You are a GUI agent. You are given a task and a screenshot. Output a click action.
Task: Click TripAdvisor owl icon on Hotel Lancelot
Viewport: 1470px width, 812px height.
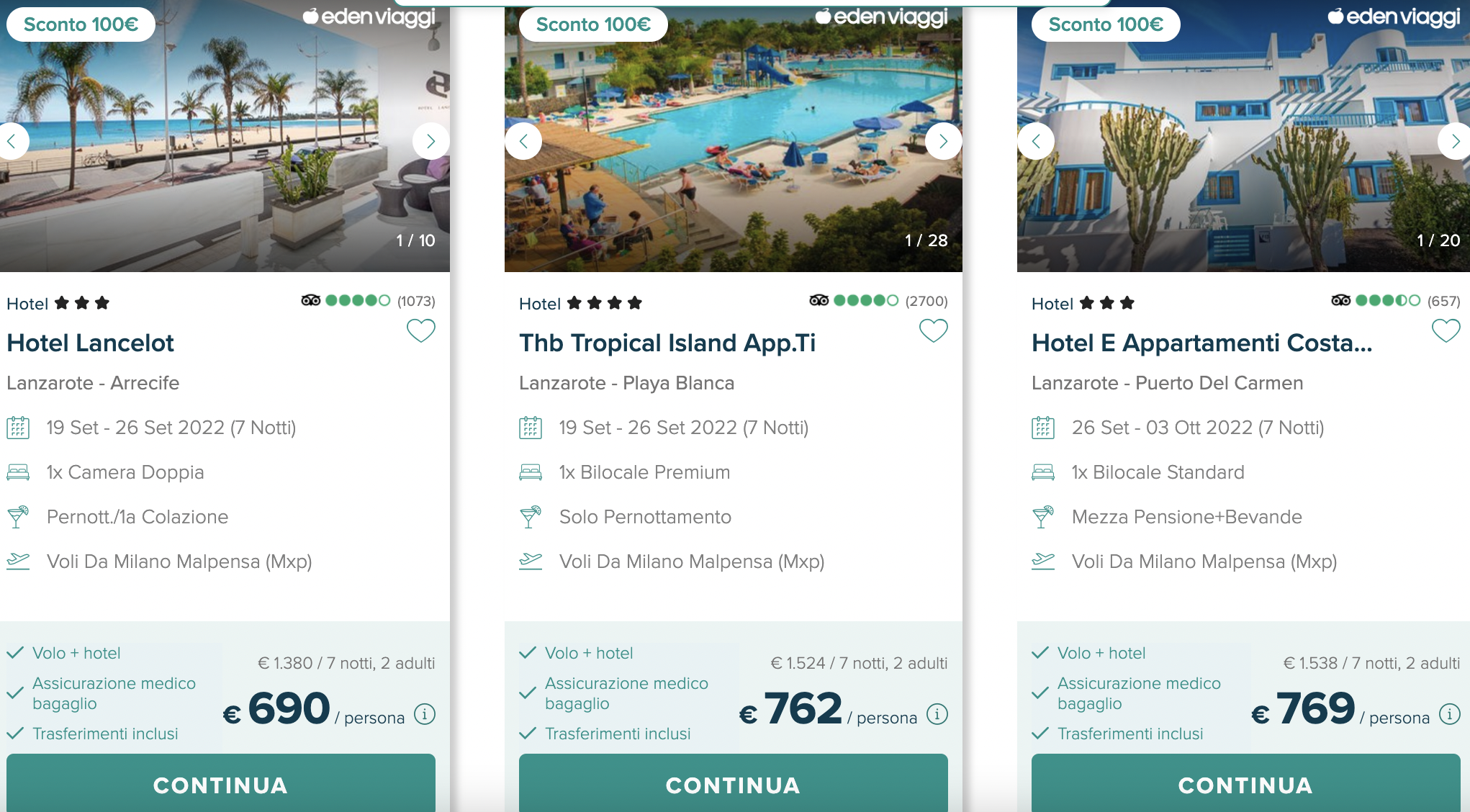click(x=311, y=300)
